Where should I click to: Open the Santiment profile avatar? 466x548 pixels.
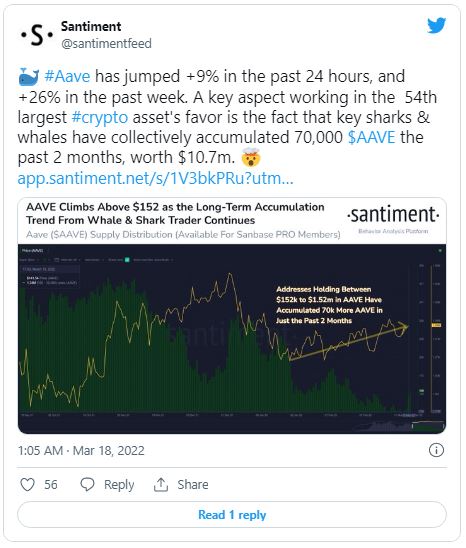pos(36,35)
